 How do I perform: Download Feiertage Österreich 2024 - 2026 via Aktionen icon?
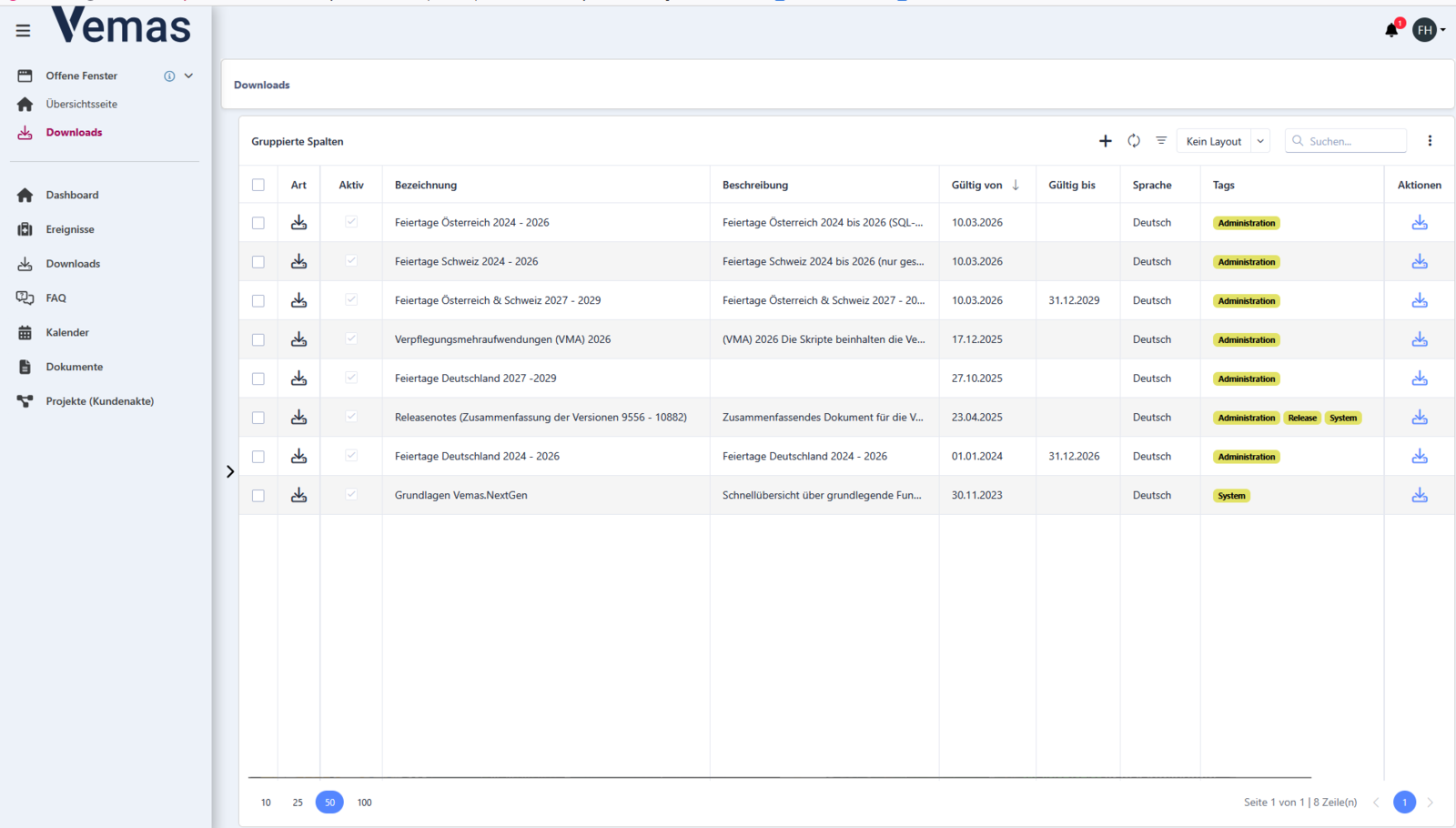click(x=1420, y=223)
